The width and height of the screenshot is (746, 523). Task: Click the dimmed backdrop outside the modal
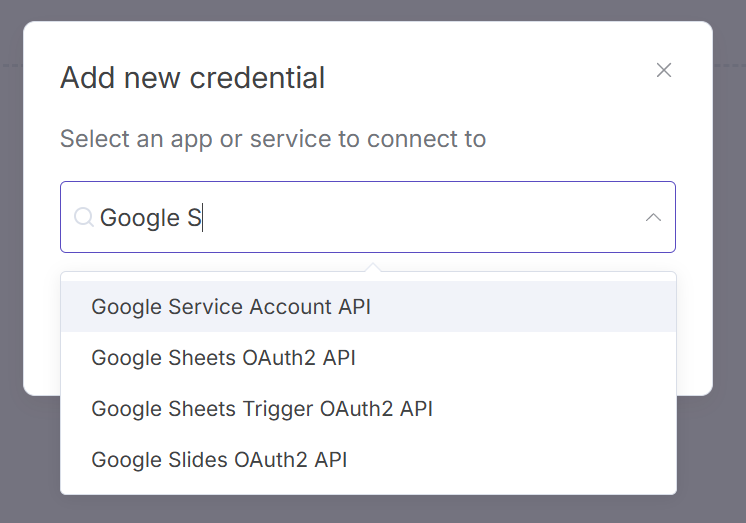(x=730, y=460)
